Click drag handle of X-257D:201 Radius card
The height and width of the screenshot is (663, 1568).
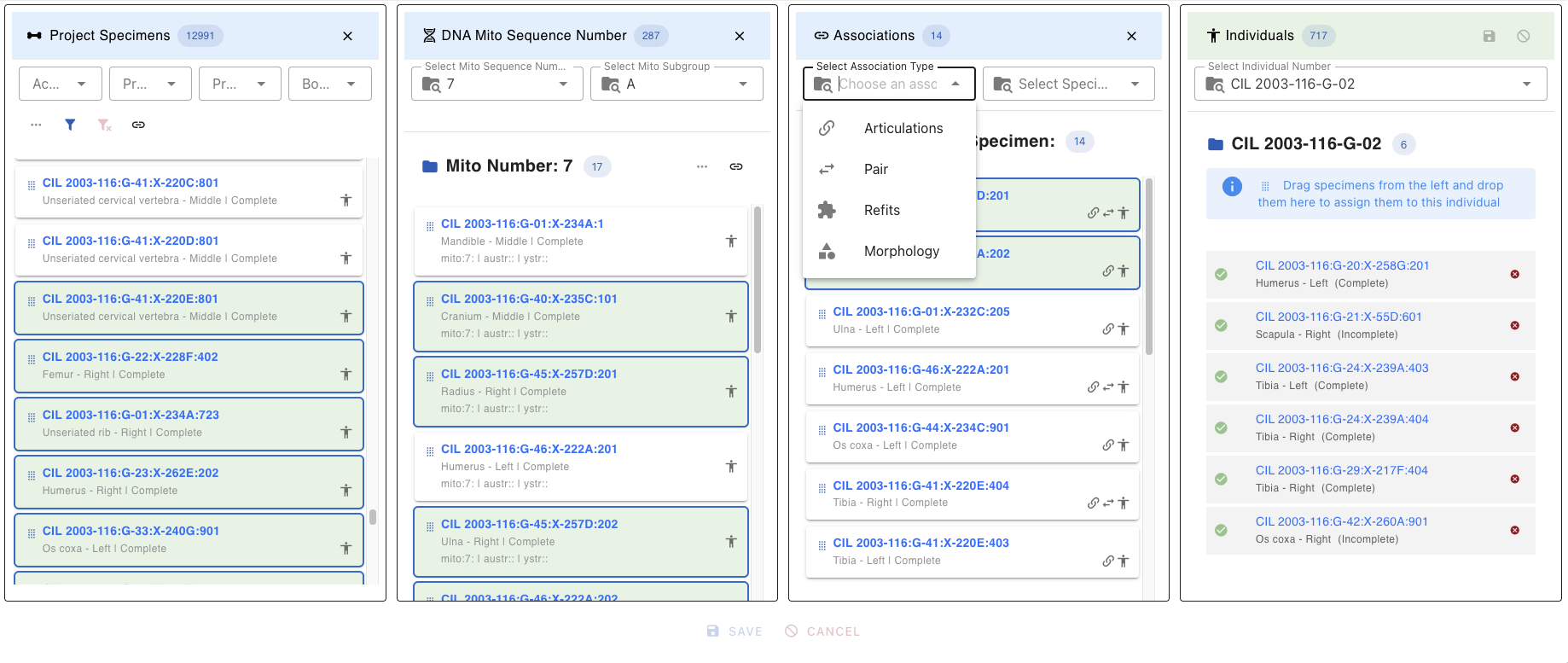[430, 376]
